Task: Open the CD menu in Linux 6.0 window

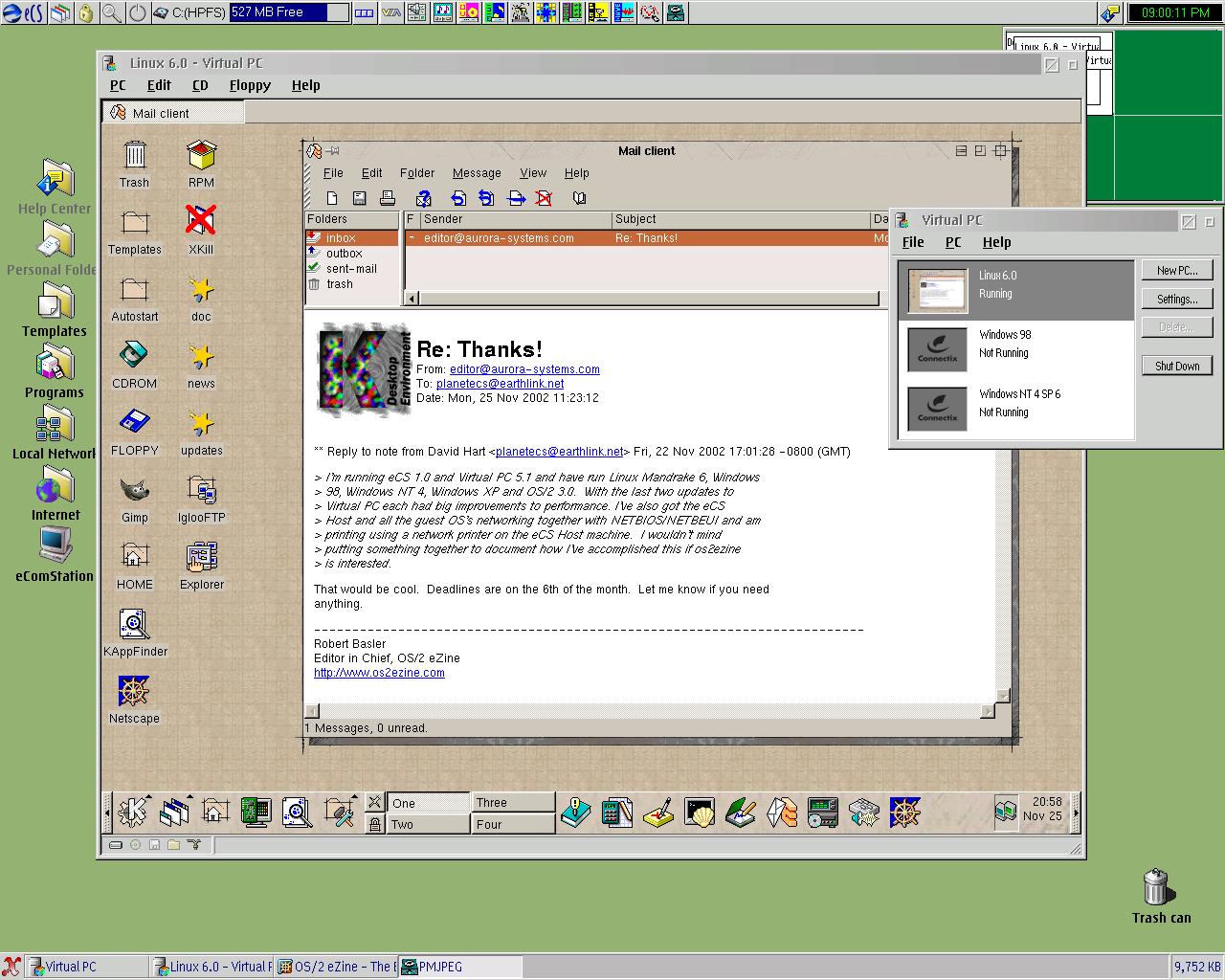Action: pos(200,85)
